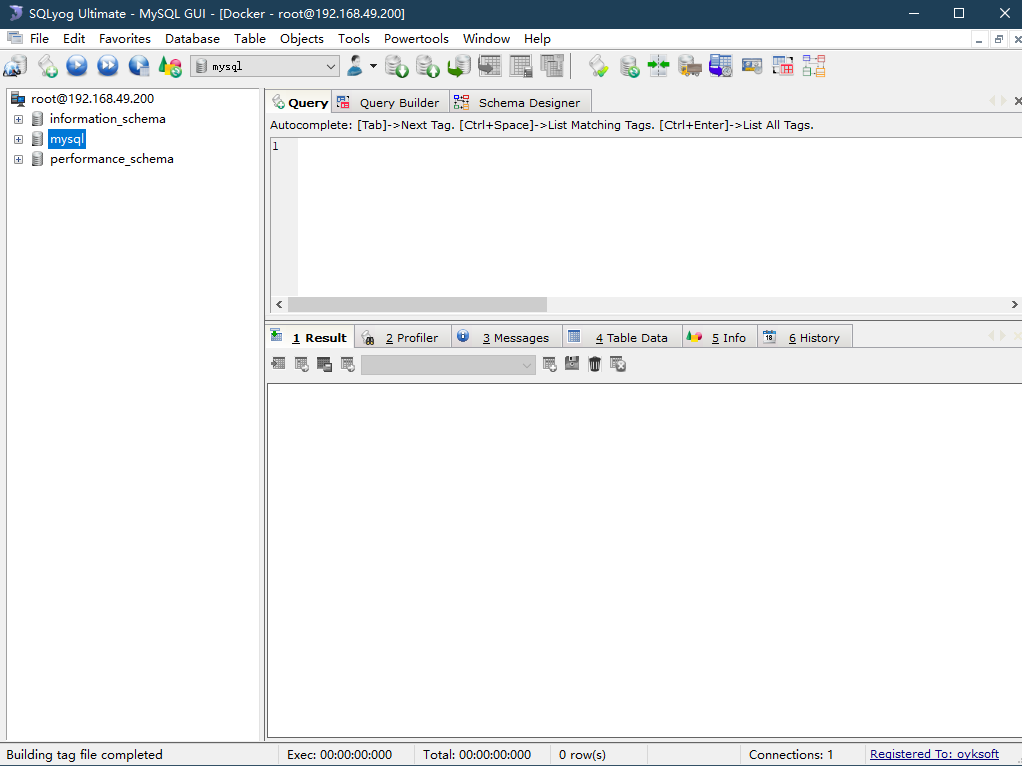Switch to the 5 Info tab
The image size is (1022, 766).
tap(720, 338)
